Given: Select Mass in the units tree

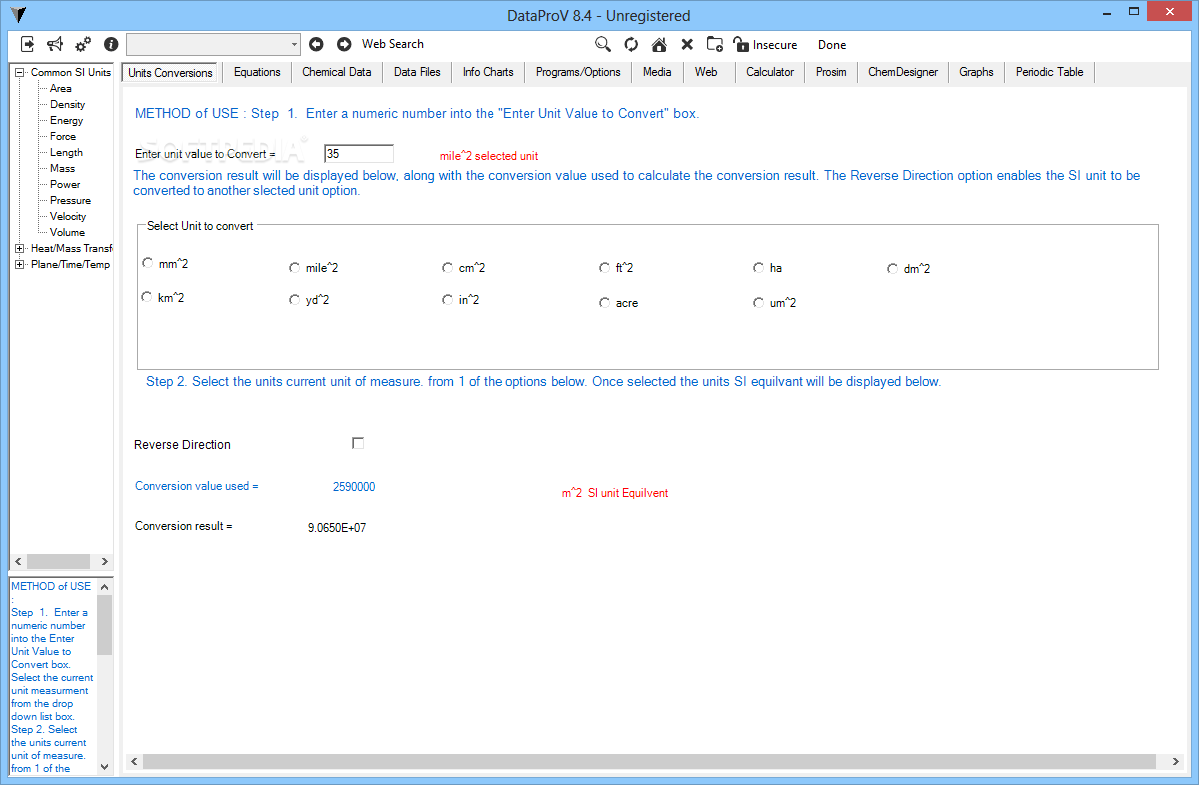Looking at the screenshot, I should click(62, 169).
